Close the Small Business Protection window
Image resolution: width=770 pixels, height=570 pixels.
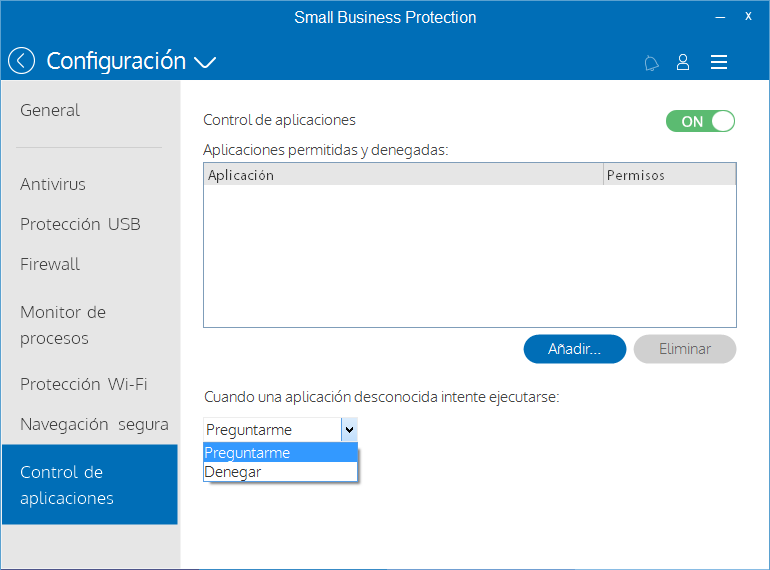tap(748, 16)
